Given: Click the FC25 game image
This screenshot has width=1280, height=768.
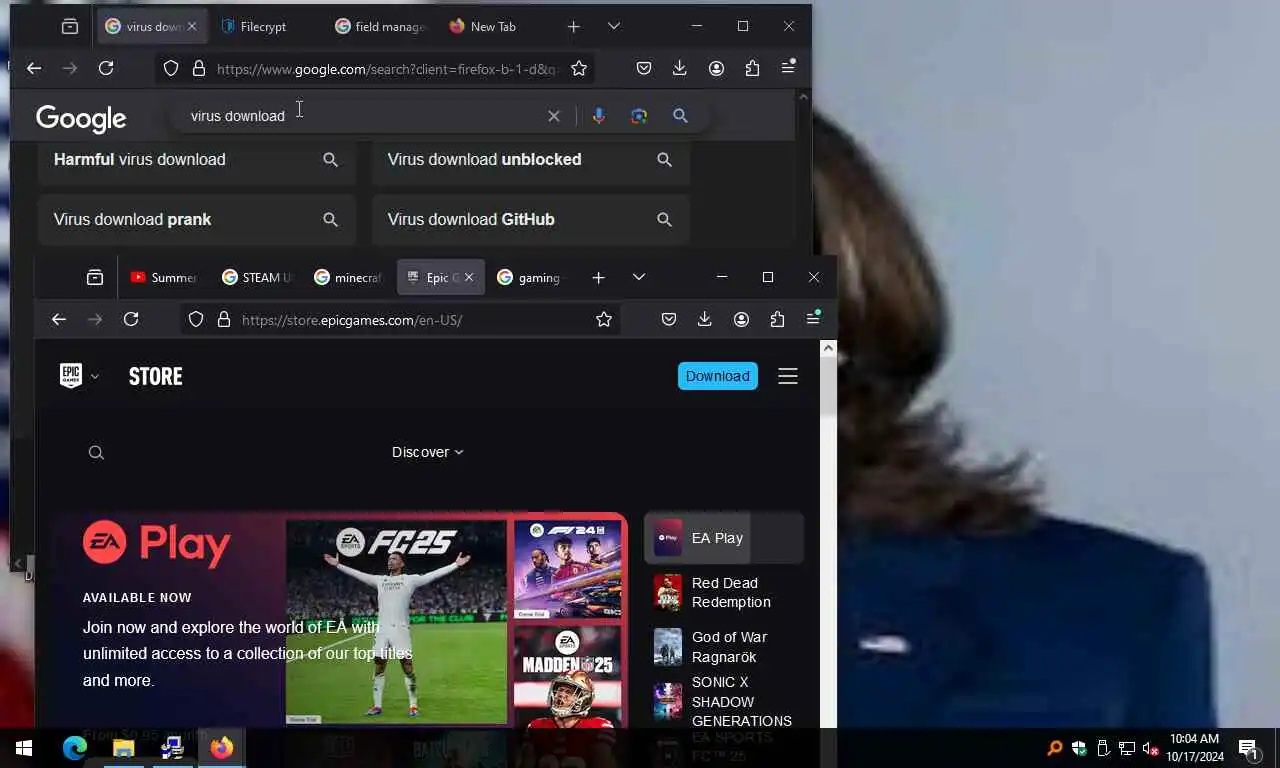Looking at the screenshot, I should click(396, 621).
